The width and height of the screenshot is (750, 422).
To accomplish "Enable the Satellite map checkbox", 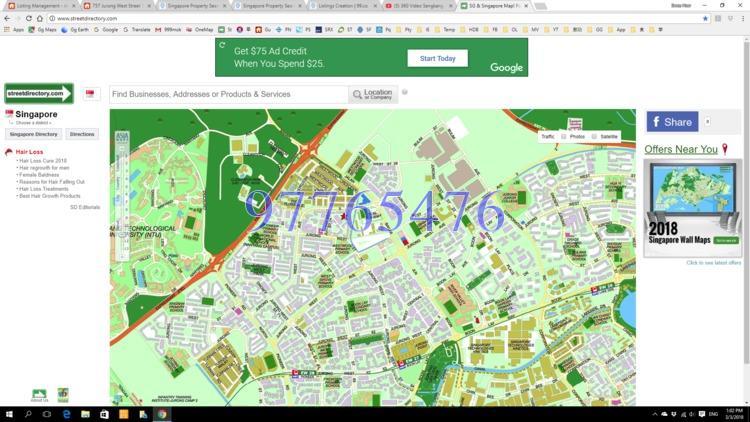I will pos(594,137).
